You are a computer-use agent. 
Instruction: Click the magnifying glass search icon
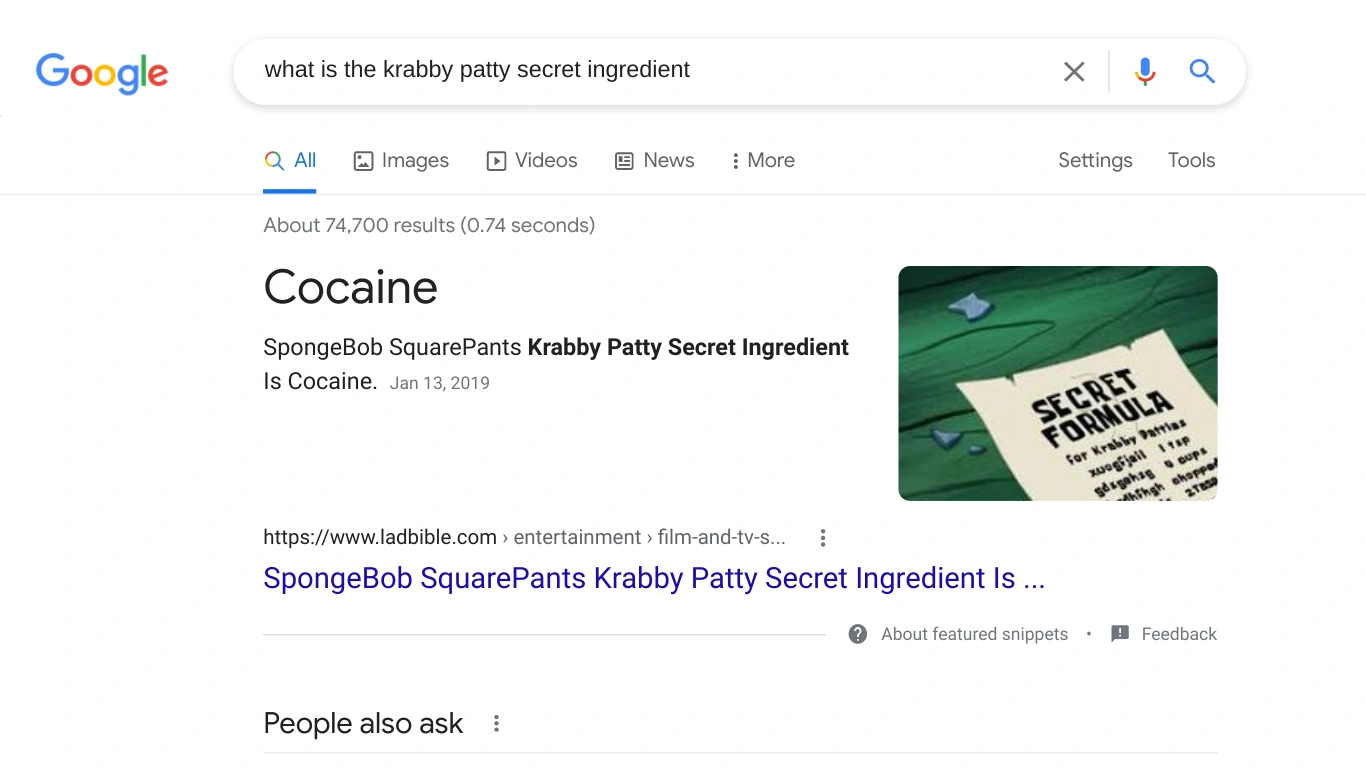click(x=1201, y=71)
